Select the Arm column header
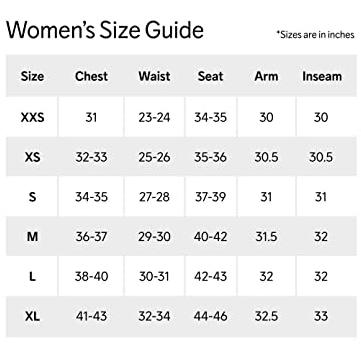This screenshot has width=361, height=361. [266, 76]
